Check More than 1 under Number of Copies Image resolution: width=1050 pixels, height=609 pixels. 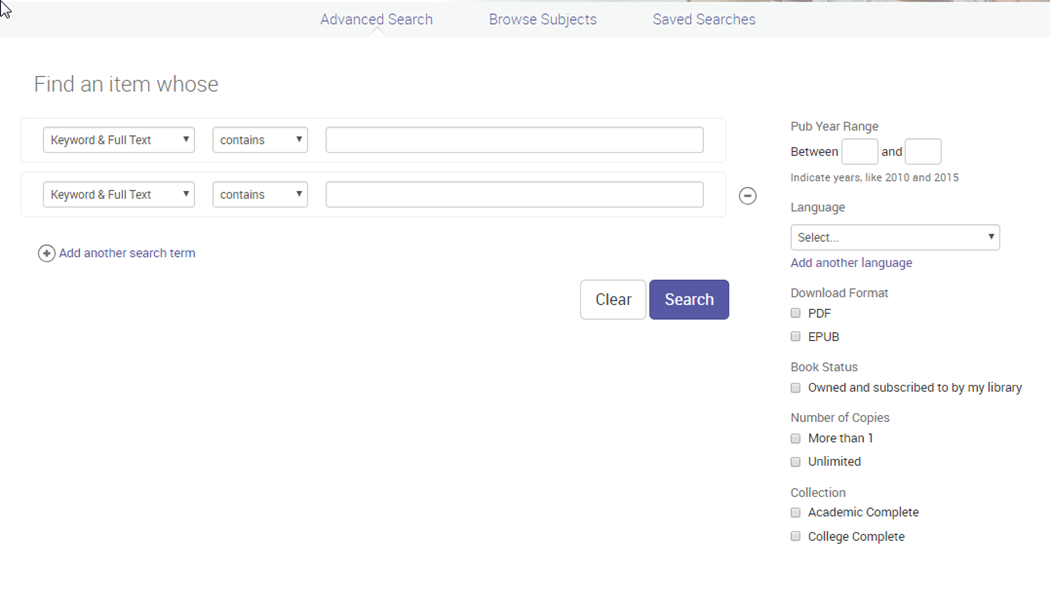pos(795,438)
